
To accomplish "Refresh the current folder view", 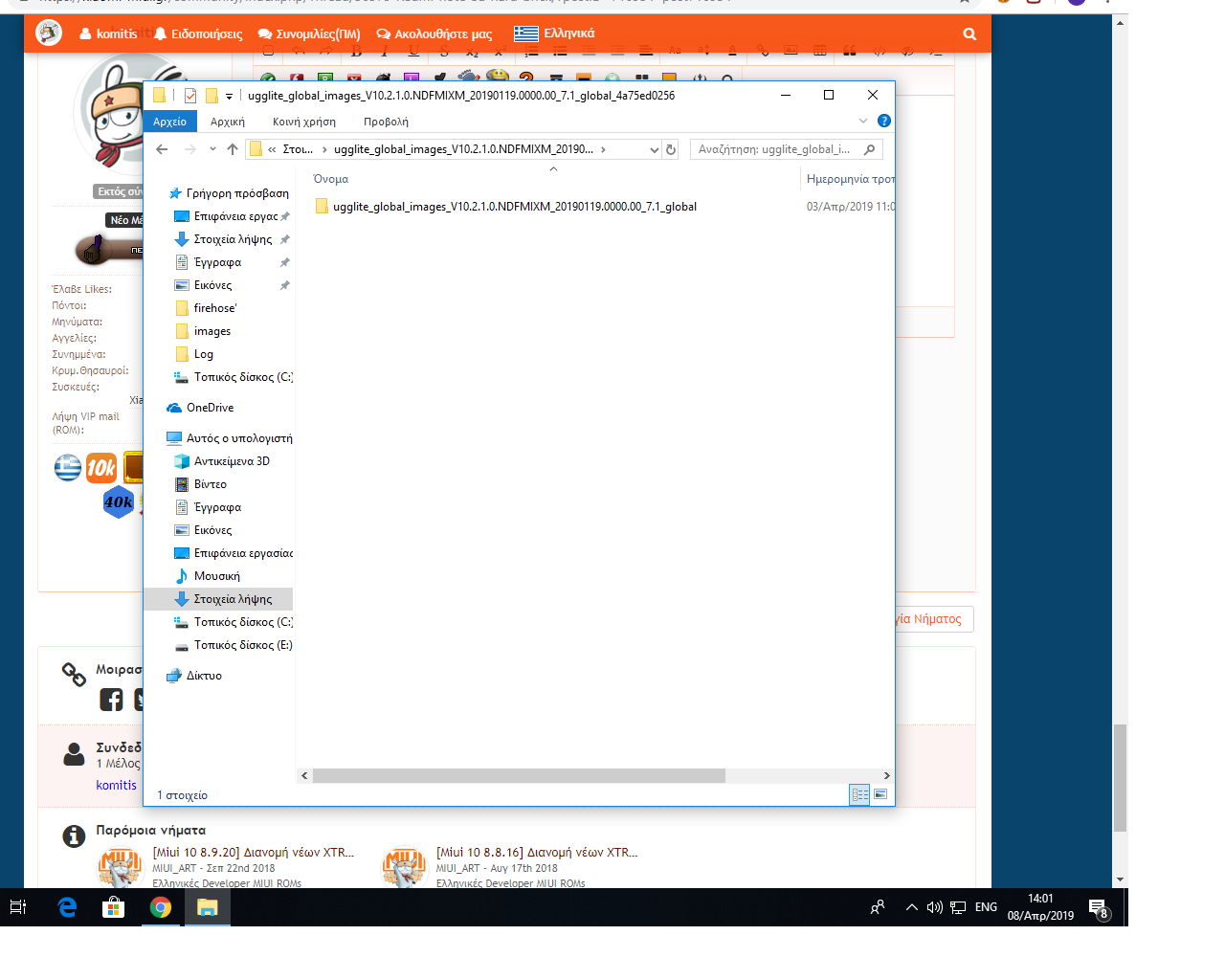I will (671, 149).
